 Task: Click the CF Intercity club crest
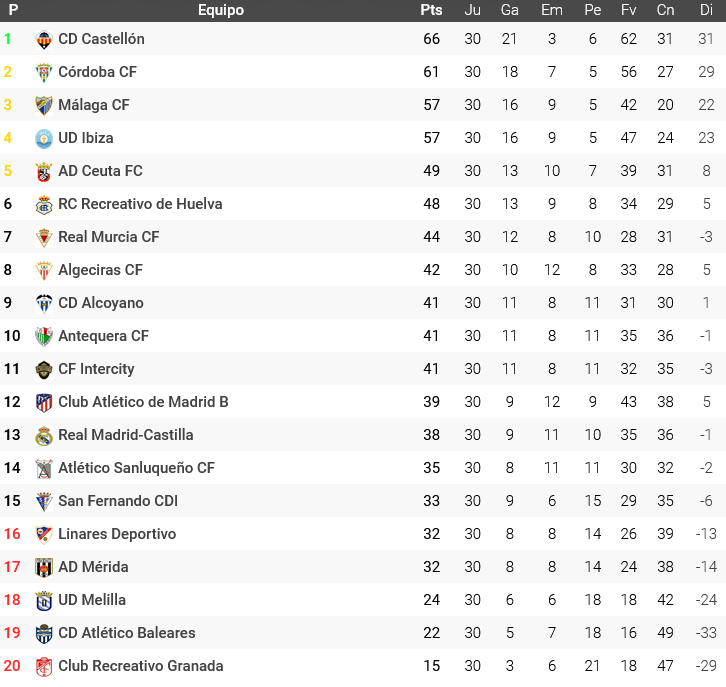pyautogui.click(x=44, y=370)
